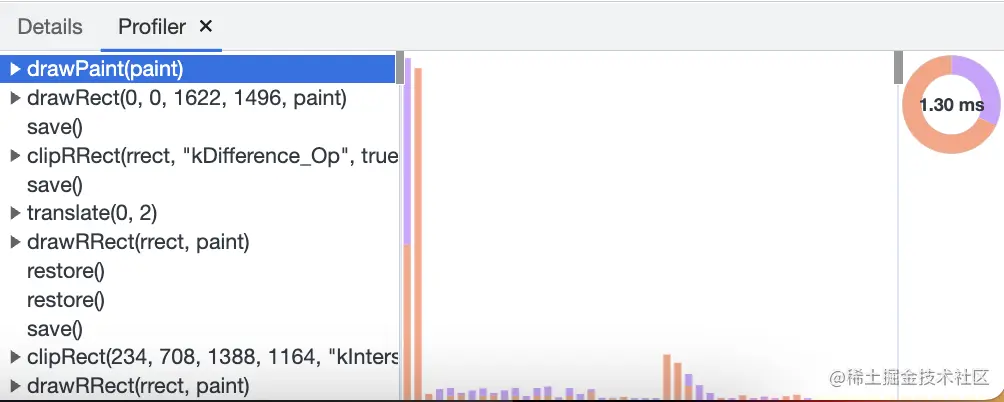Click the 1.30 ms donut chart

[x=951, y=104]
